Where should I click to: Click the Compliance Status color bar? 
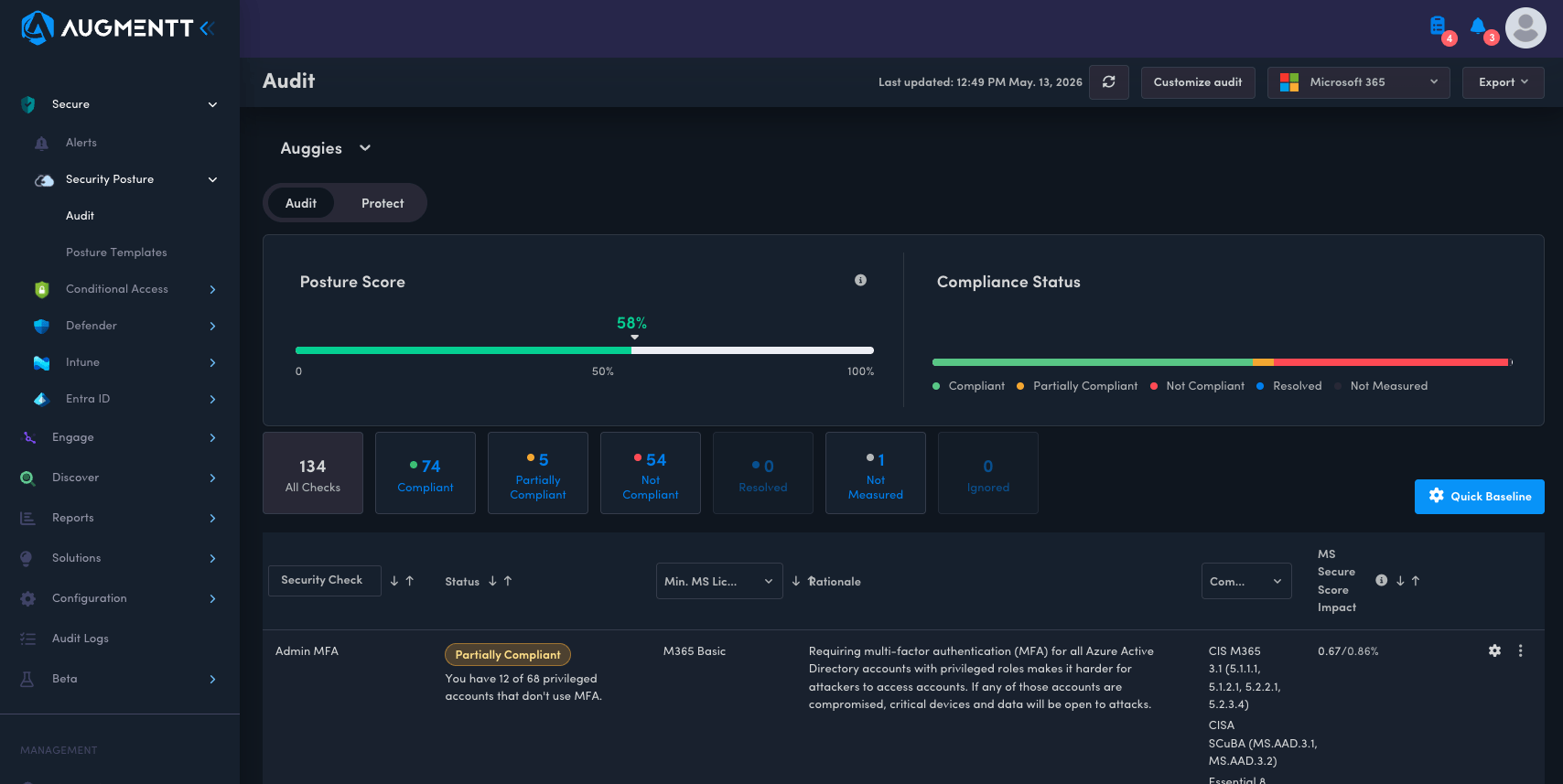tap(1223, 362)
